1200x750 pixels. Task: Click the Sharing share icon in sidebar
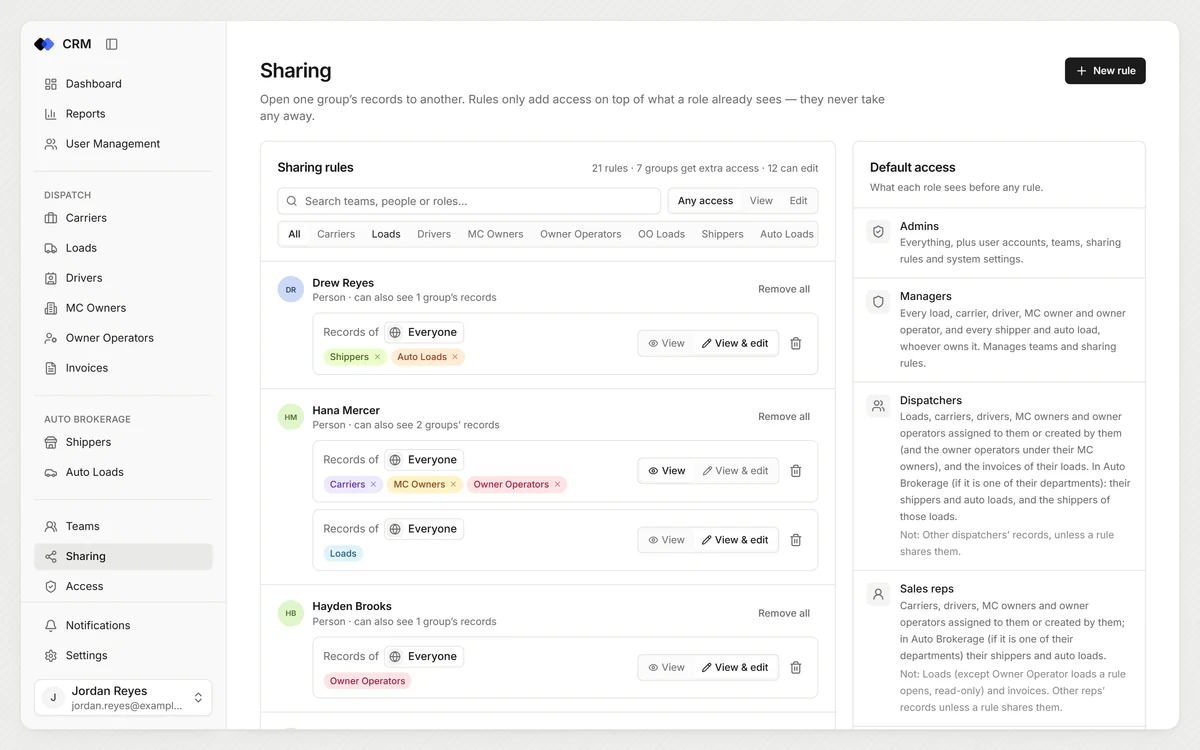51,556
